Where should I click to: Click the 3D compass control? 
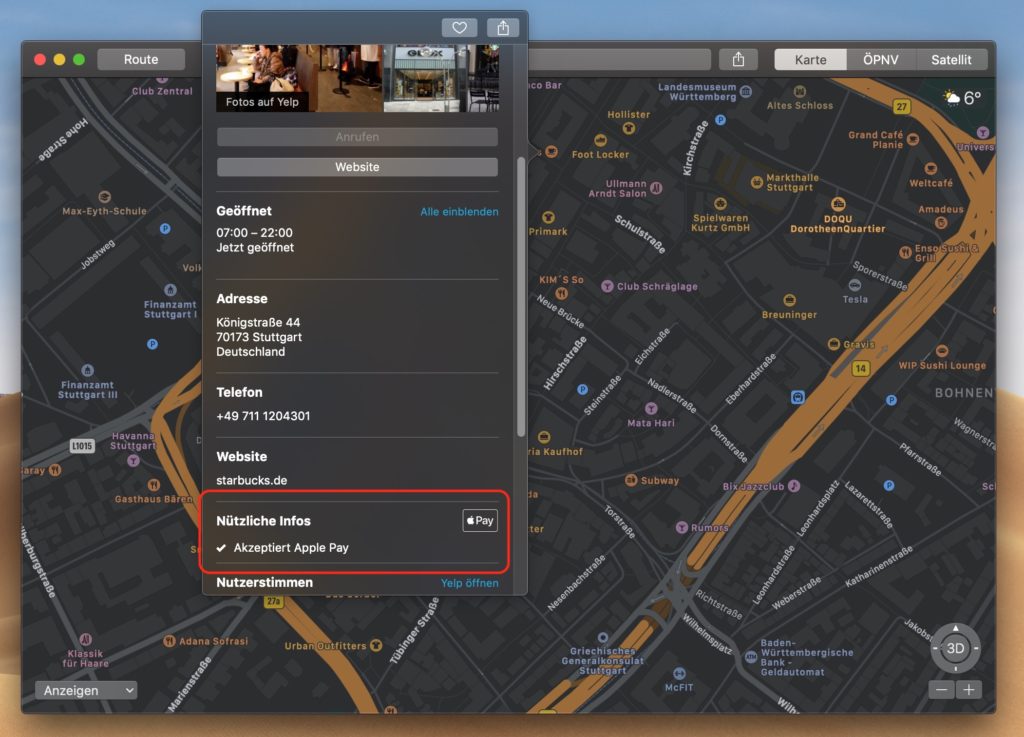[955, 648]
